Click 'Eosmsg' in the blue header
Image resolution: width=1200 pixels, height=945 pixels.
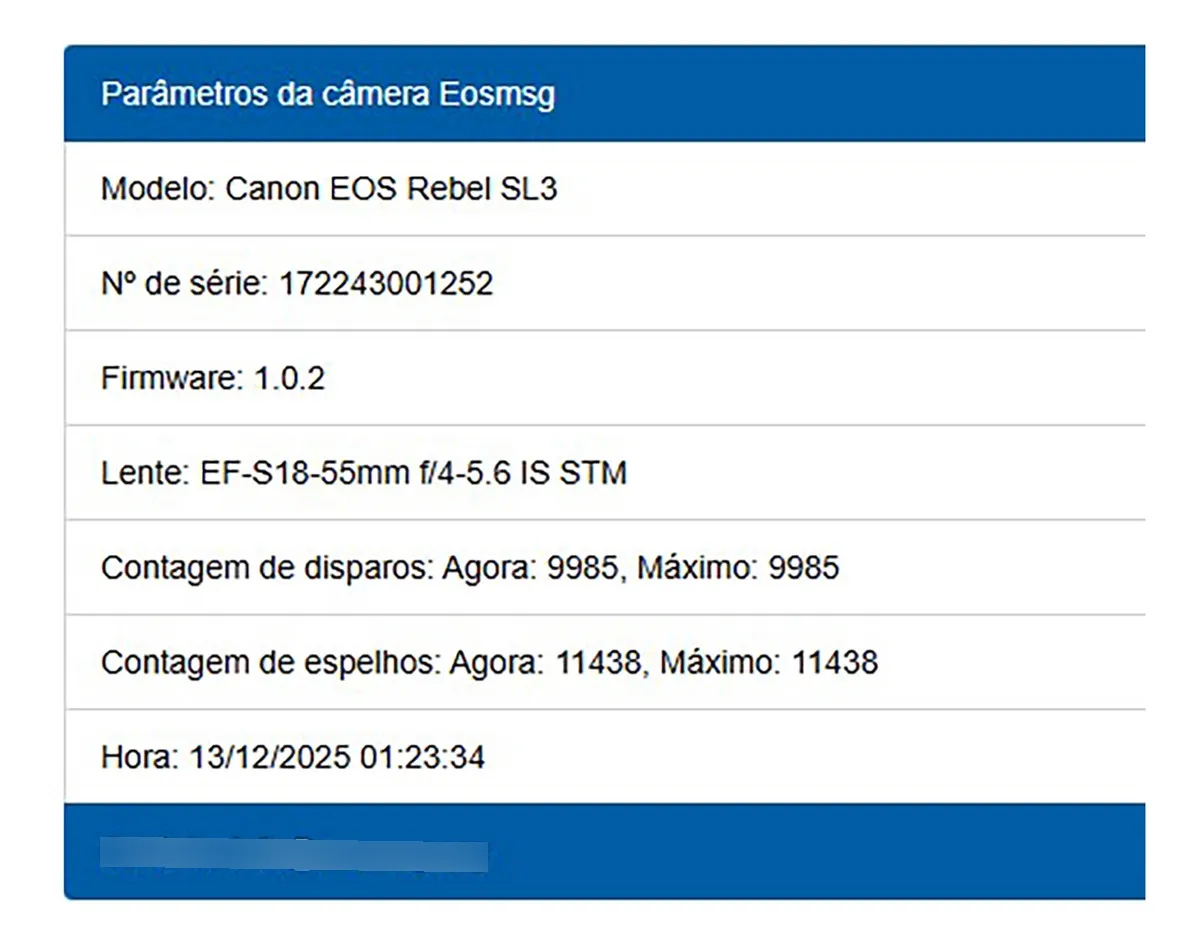pyautogui.click(x=497, y=95)
